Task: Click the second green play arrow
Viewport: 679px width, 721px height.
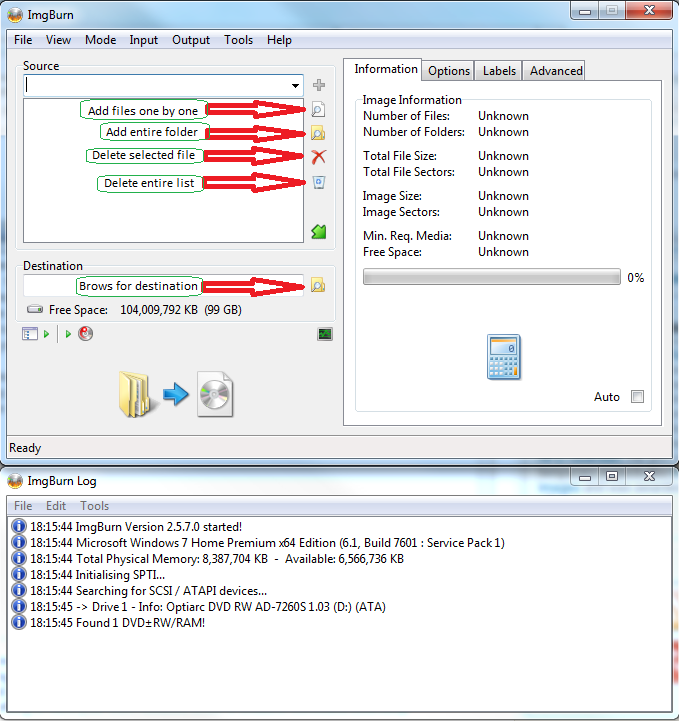Action: [68, 334]
